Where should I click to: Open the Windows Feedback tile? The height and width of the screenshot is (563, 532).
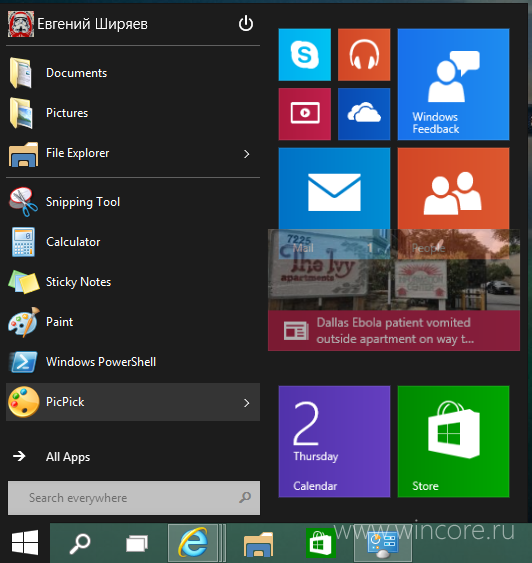tap(453, 84)
